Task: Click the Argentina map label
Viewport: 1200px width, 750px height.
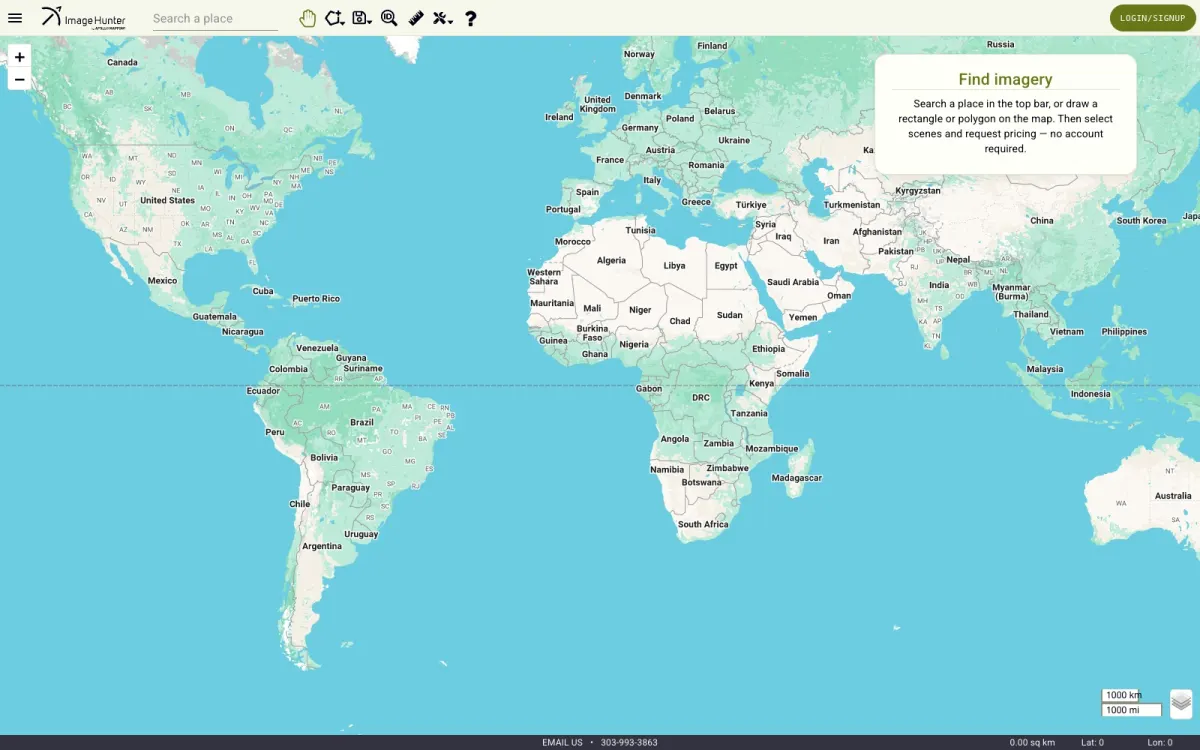Action: [322, 546]
